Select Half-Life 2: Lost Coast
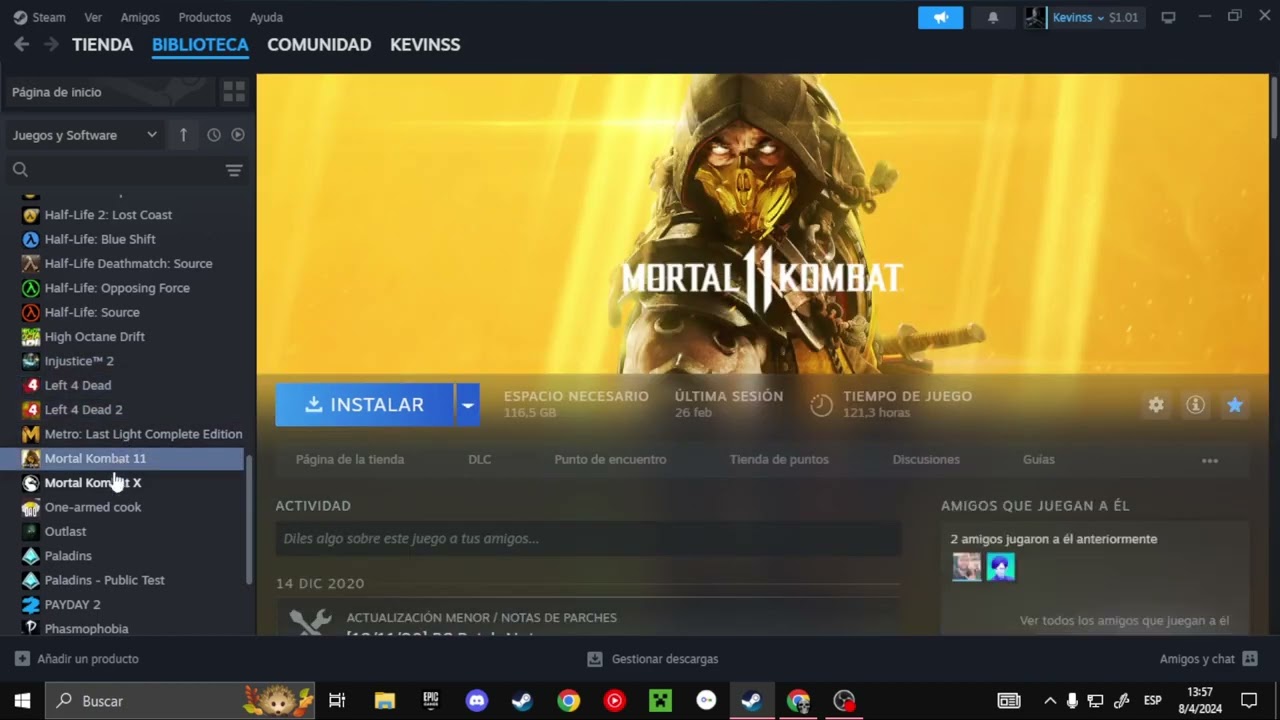The image size is (1280, 720). pyautogui.click(x=108, y=215)
